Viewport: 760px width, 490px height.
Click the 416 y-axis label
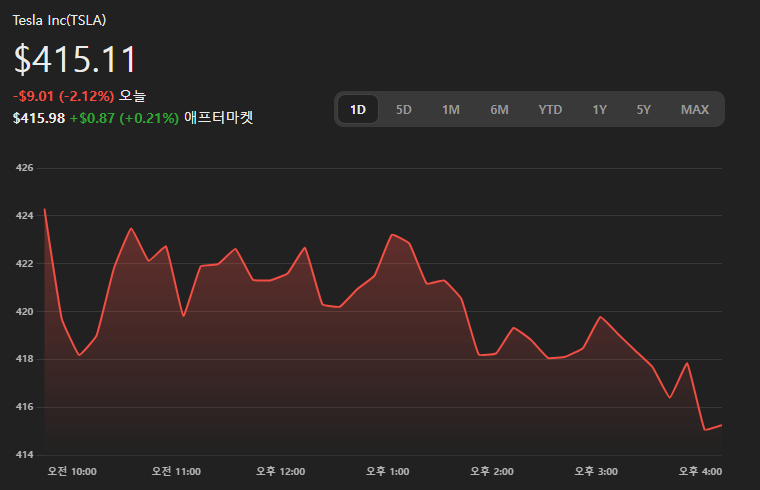coord(24,407)
